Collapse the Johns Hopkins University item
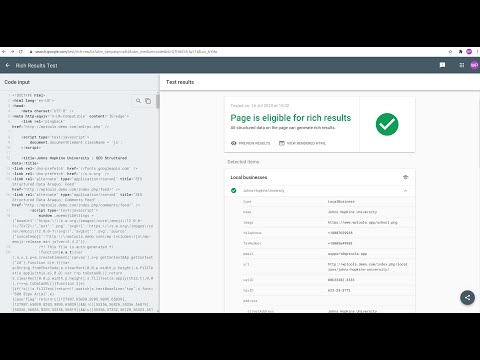This screenshot has width=480, height=360. coord(406,191)
